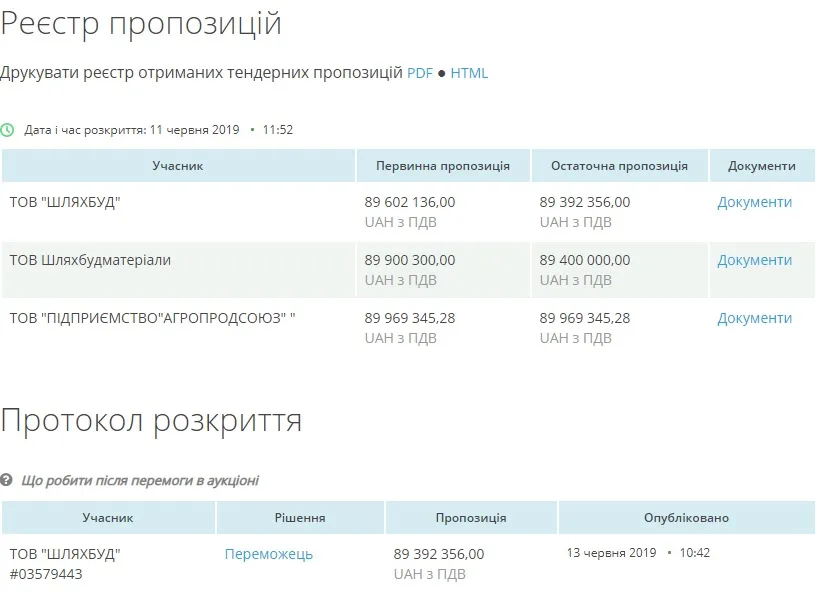Click the winning bid 89 392 356,00 in protocol table
The width and height of the screenshot is (816, 592).
click(439, 554)
